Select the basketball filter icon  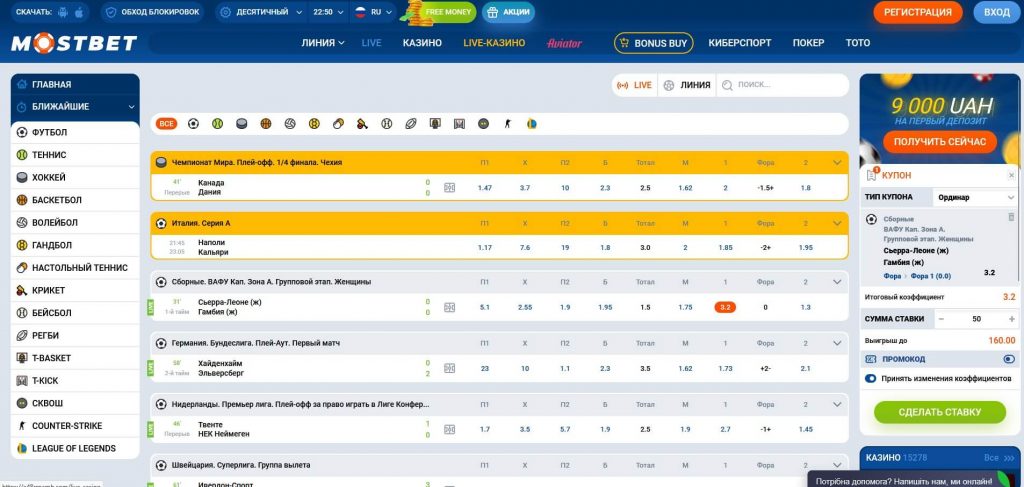tap(266, 123)
